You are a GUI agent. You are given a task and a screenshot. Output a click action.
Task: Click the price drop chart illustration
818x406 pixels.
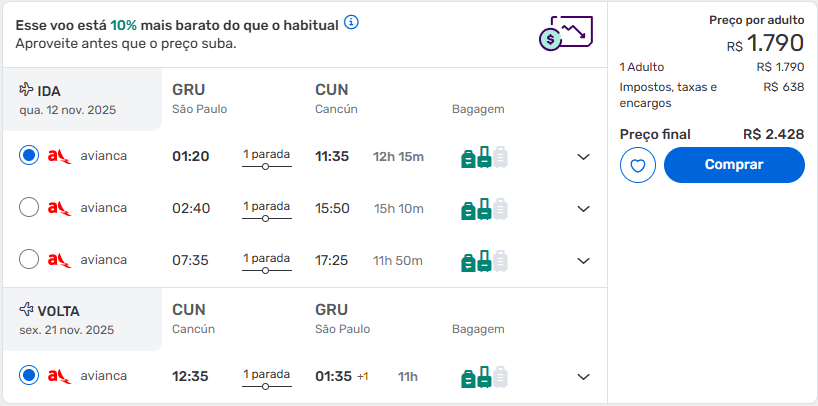click(566, 33)
